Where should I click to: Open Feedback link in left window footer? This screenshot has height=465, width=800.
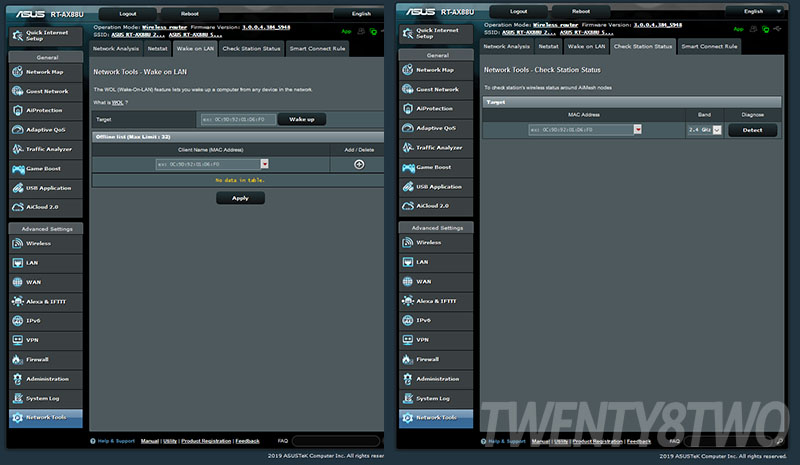point(247,441)
